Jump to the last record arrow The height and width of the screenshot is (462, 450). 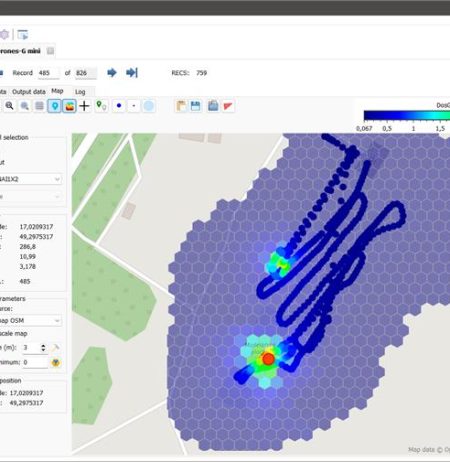coord(132,73)
